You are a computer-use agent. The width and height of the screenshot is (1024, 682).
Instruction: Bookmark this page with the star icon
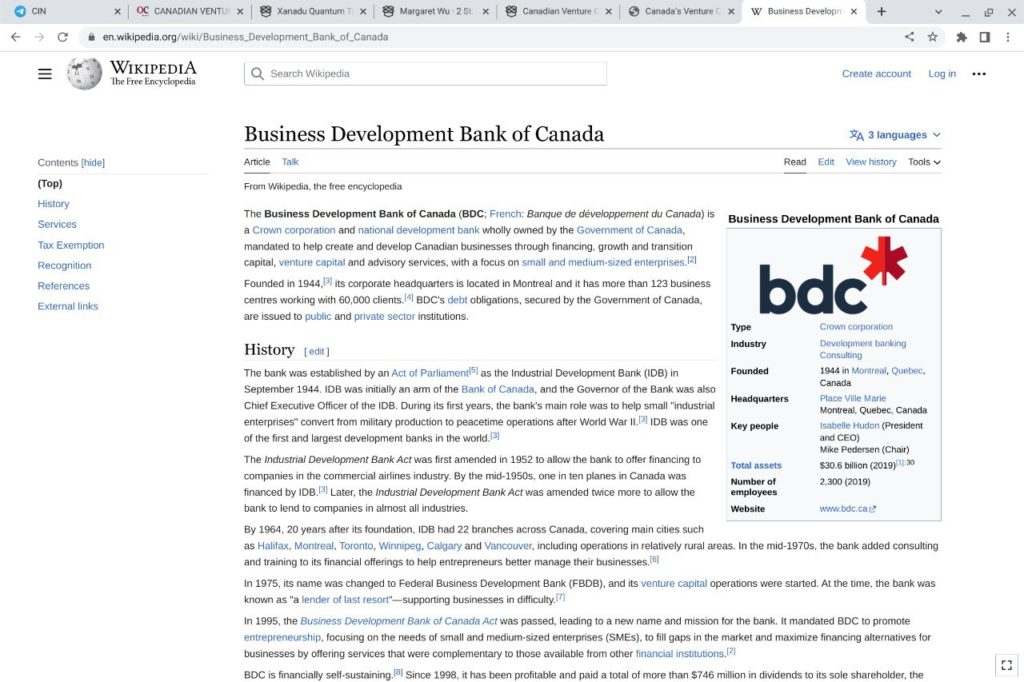click(x=933, y=37)
